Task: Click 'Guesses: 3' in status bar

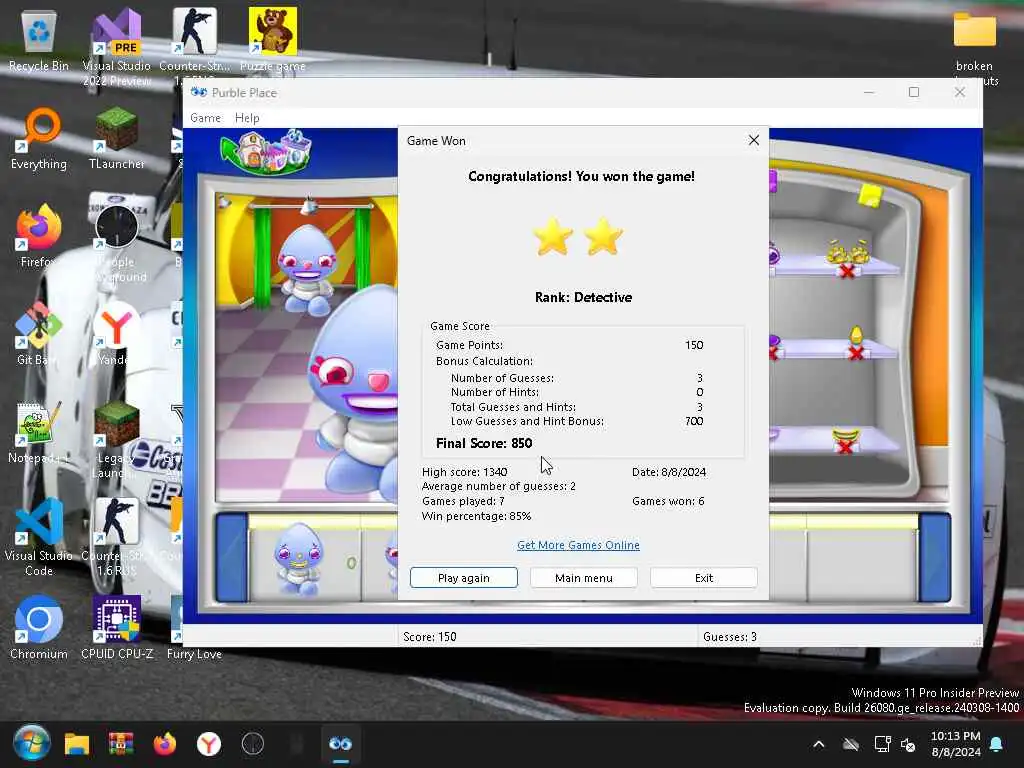Action: click(x=730, y=637)
